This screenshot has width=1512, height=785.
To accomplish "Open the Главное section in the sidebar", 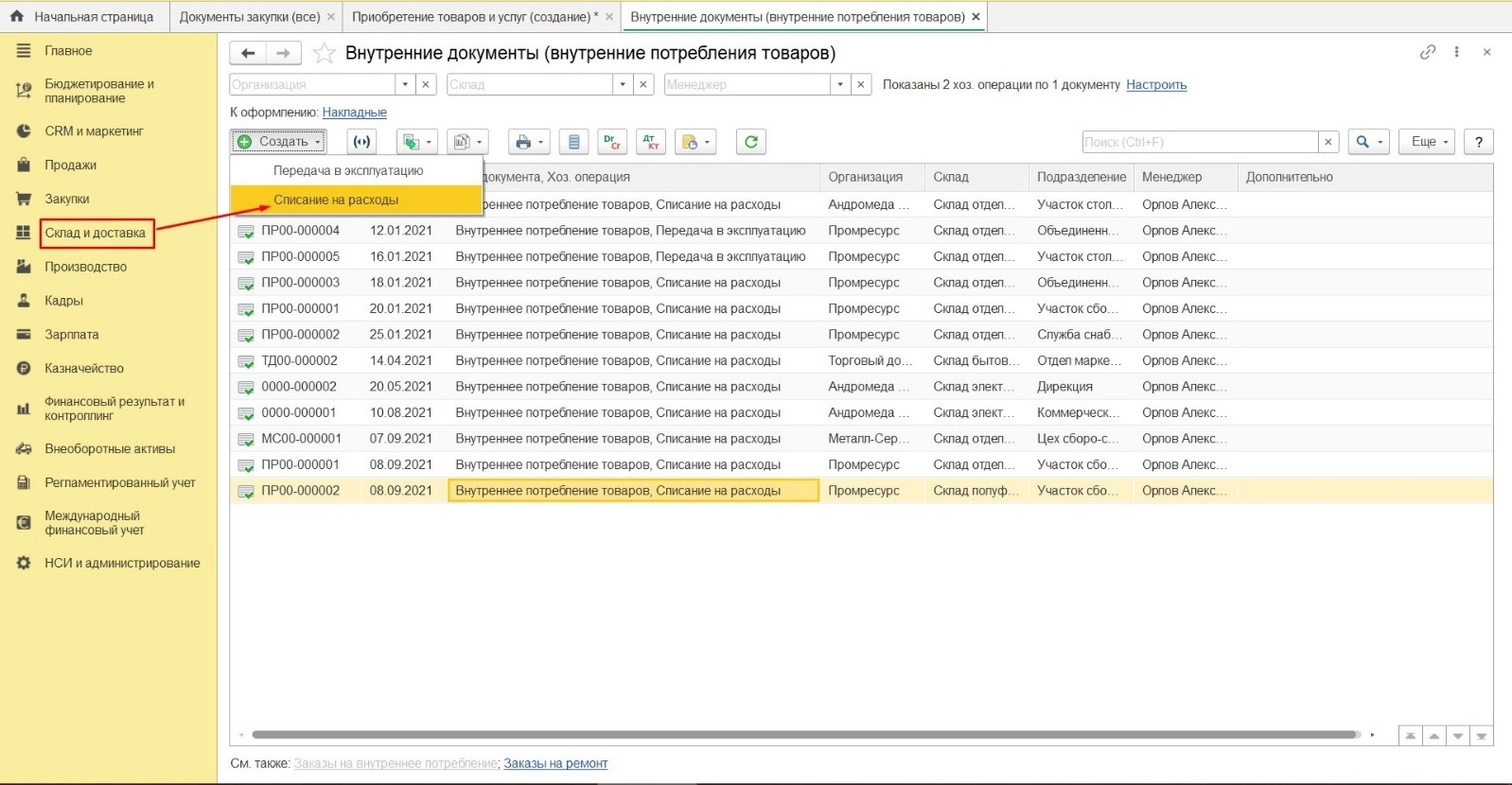I will coord(68,51).
